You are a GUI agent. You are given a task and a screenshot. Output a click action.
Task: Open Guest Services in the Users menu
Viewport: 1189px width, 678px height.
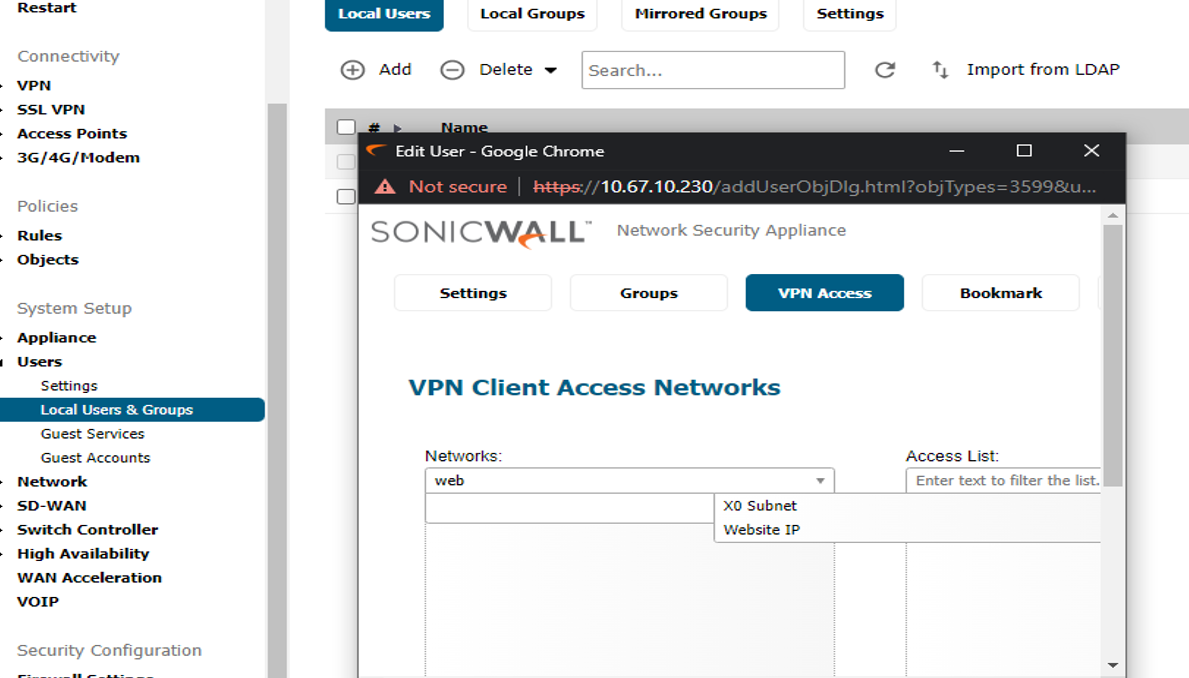point(92,434)
